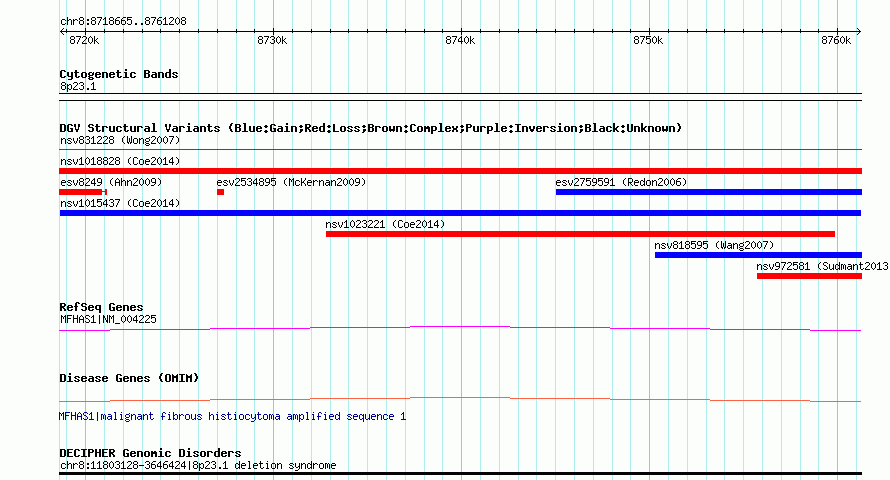Screen dimensions: 890x480
Task: Select the blue nsv818595 gain bar
Action: click(x=758, y=255)
